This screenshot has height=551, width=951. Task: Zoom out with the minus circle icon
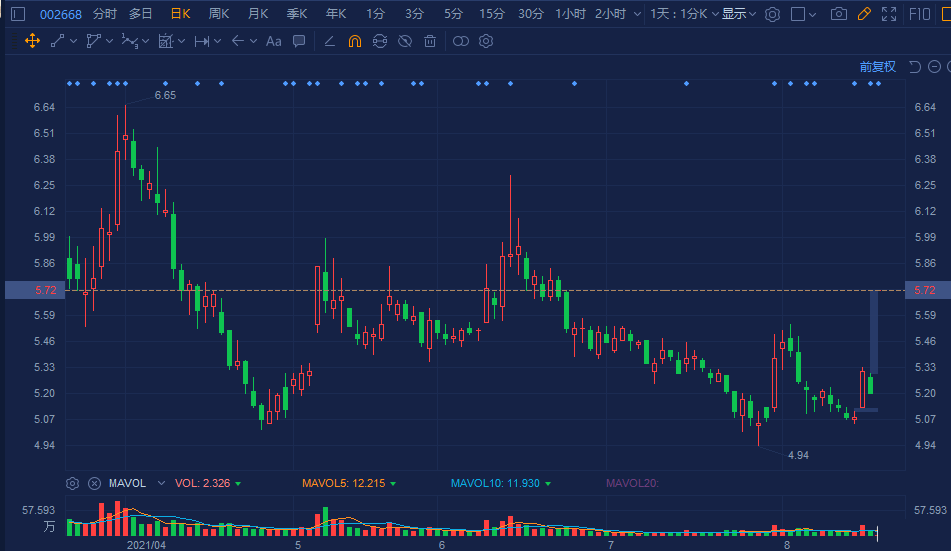935,67
